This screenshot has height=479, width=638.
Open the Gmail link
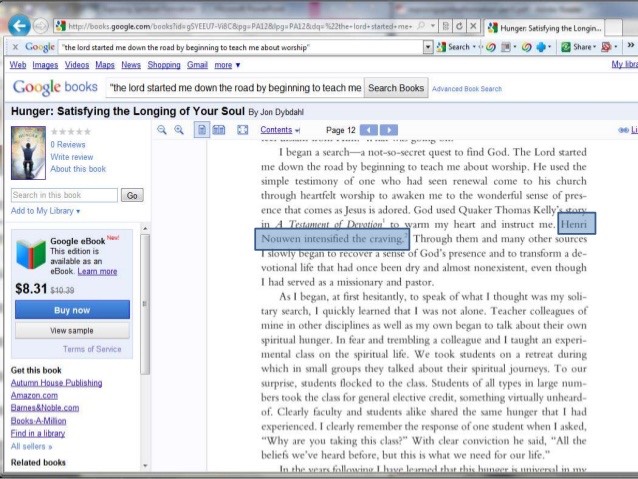[197, 65]
